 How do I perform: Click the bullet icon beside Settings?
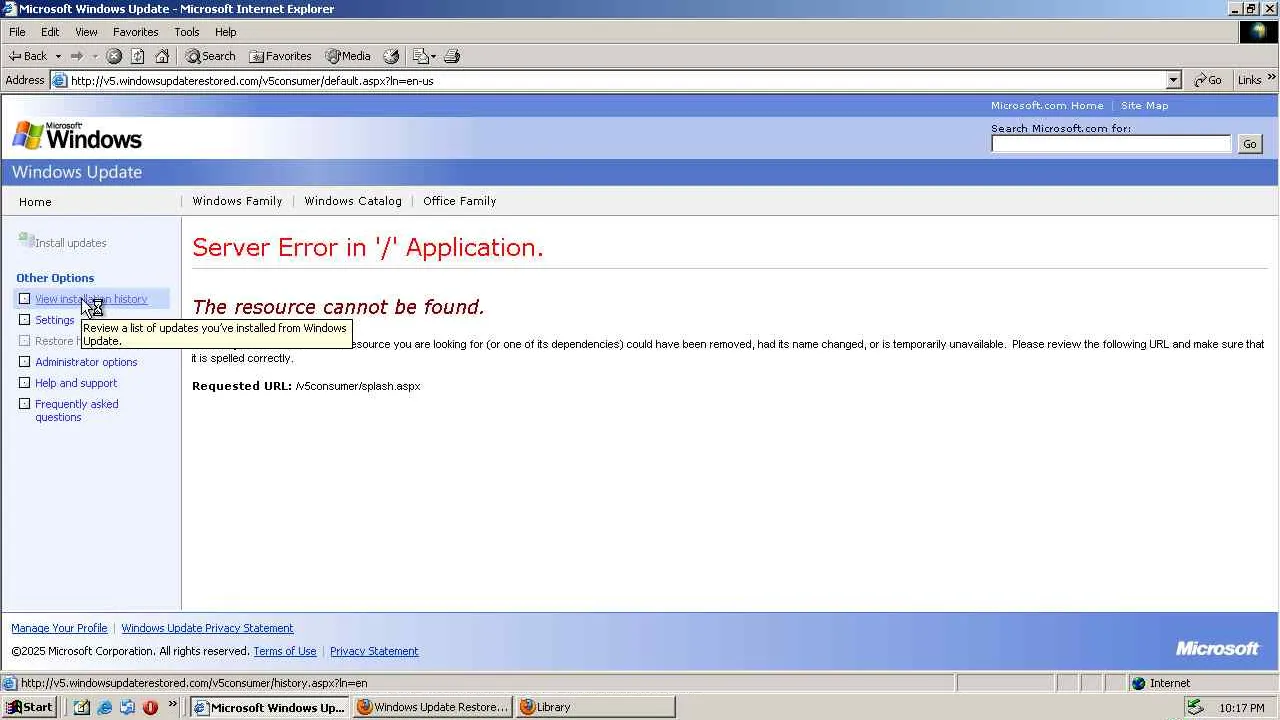pos(25,320)
